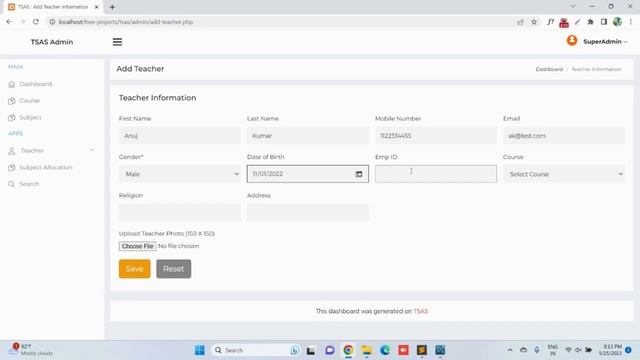Focus the First Name field
Image resolution: width=640 pixels, height=360 pixels.
[x=180, y=136]
